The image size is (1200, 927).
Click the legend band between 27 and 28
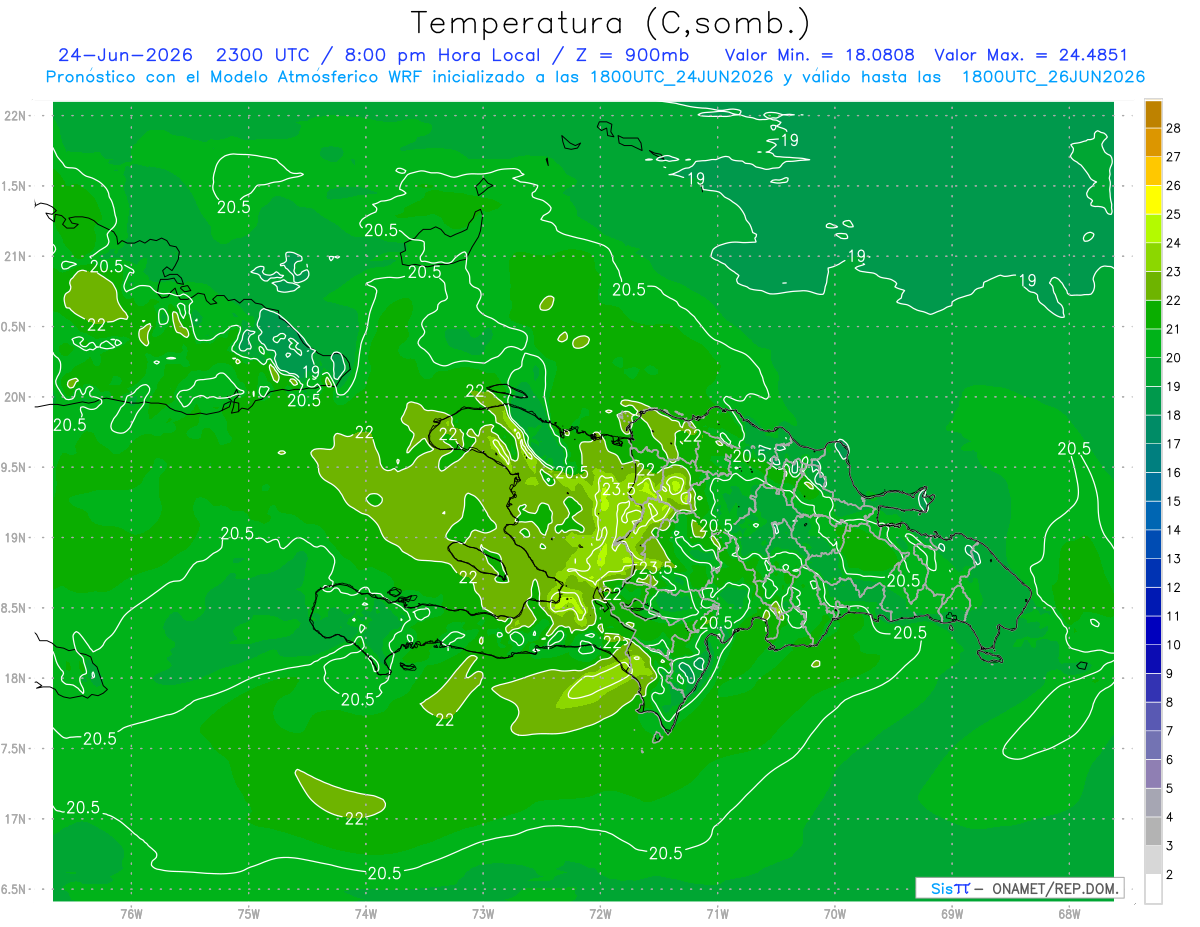[1153, 143]
